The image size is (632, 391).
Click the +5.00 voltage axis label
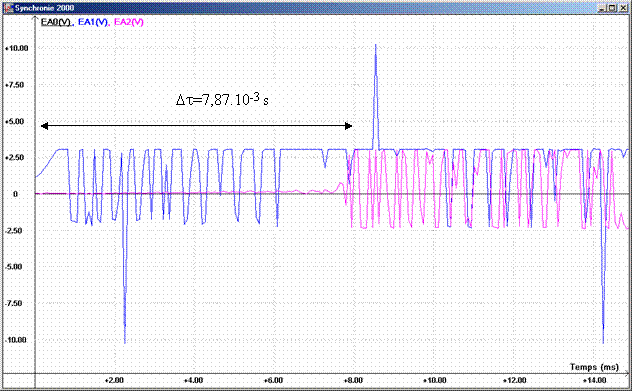(x=14, y=121)
